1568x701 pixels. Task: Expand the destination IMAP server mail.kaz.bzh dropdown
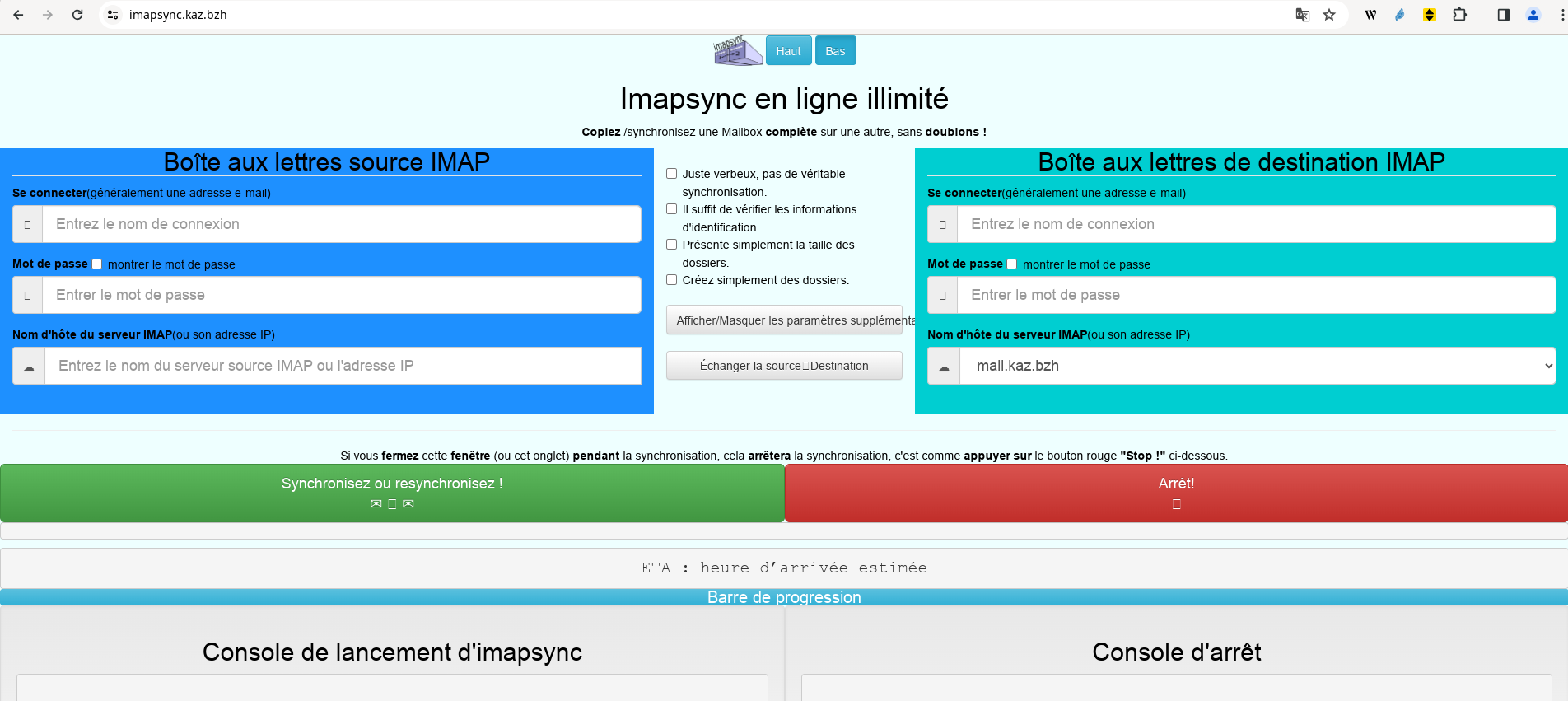pyautogui.click(x=1257, y=366)
